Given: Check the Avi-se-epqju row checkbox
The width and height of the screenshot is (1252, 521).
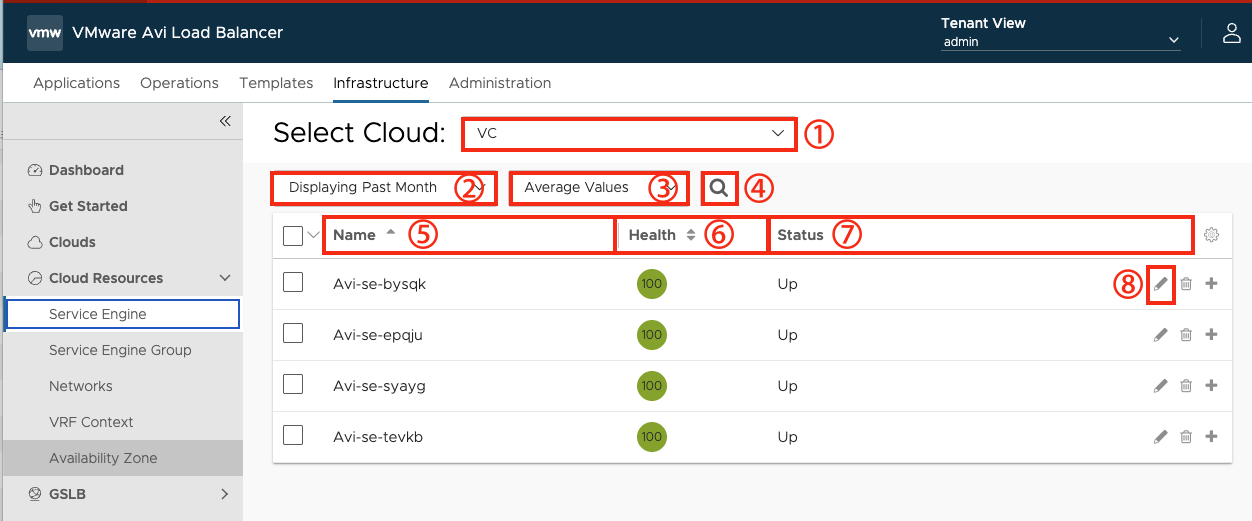Looking at the screenshot, I should [293, 334].
